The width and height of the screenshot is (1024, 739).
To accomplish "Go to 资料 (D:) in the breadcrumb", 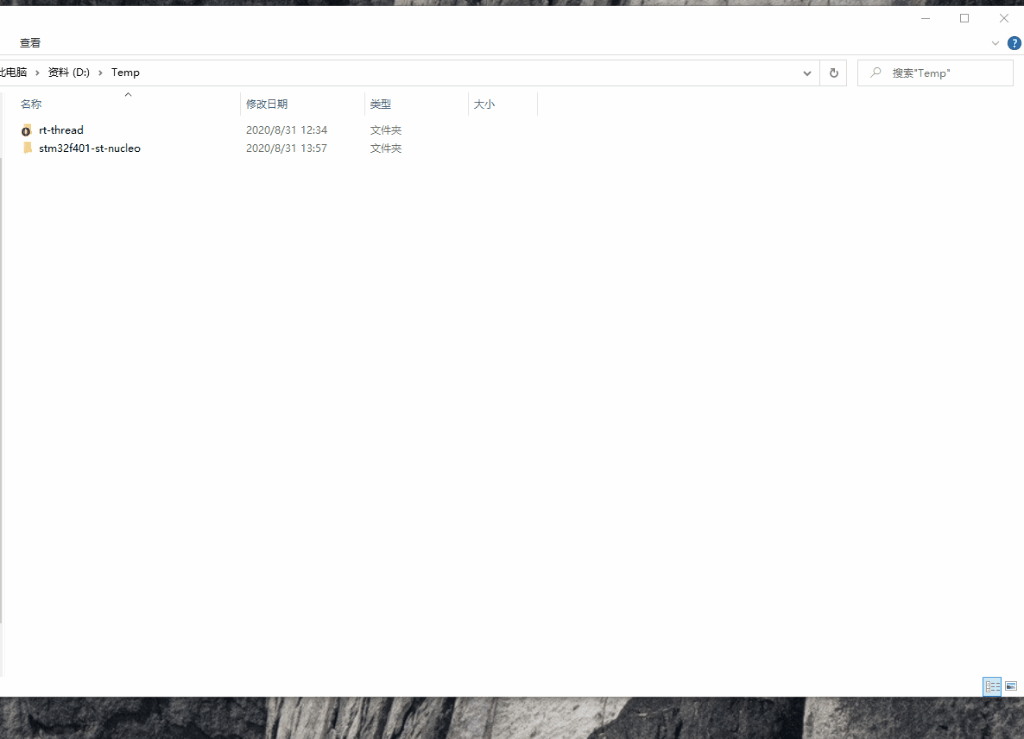I will tap(69, 72).
